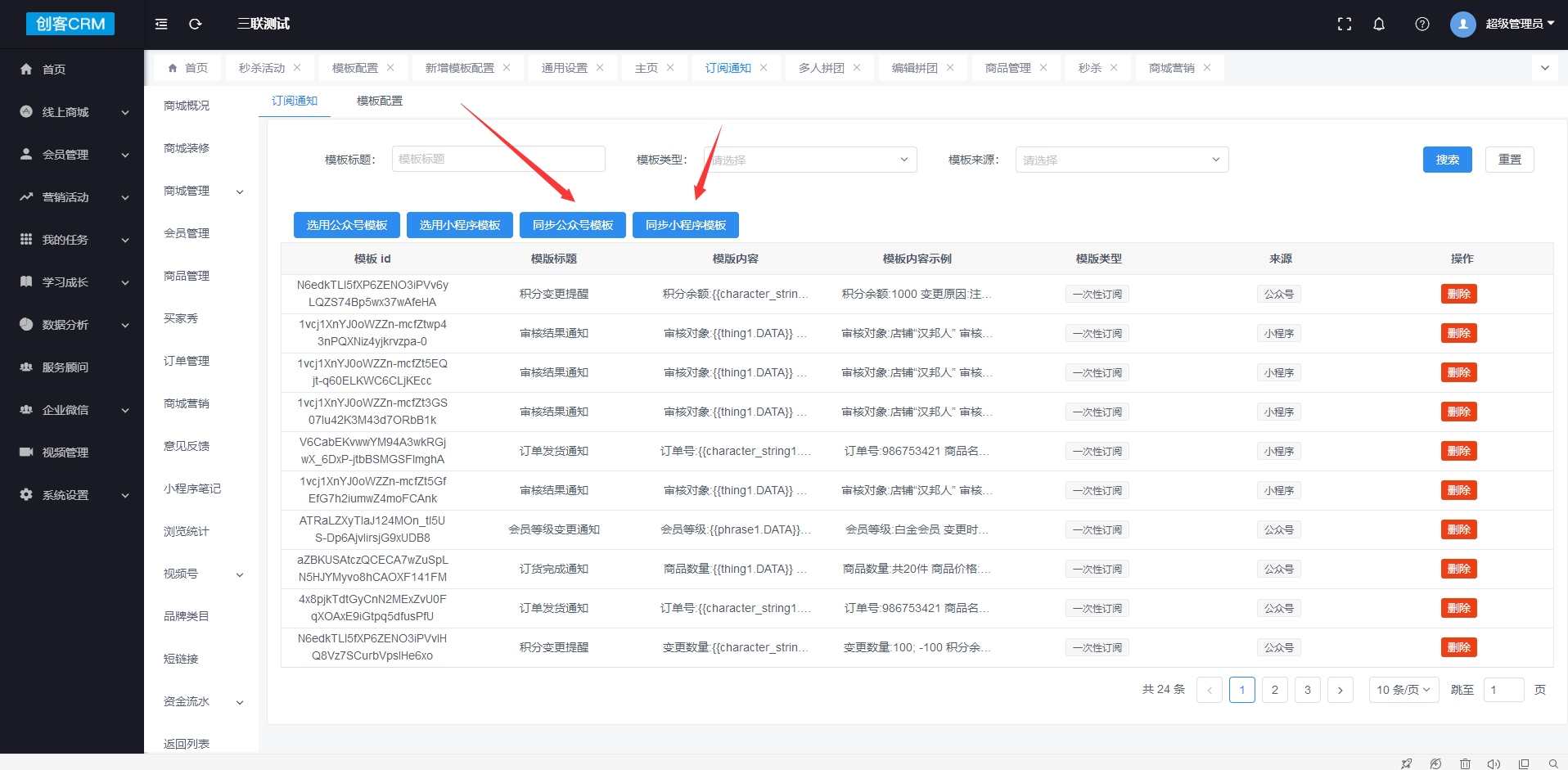Click the 我的任务 grid icon

(x=26, y=240)
